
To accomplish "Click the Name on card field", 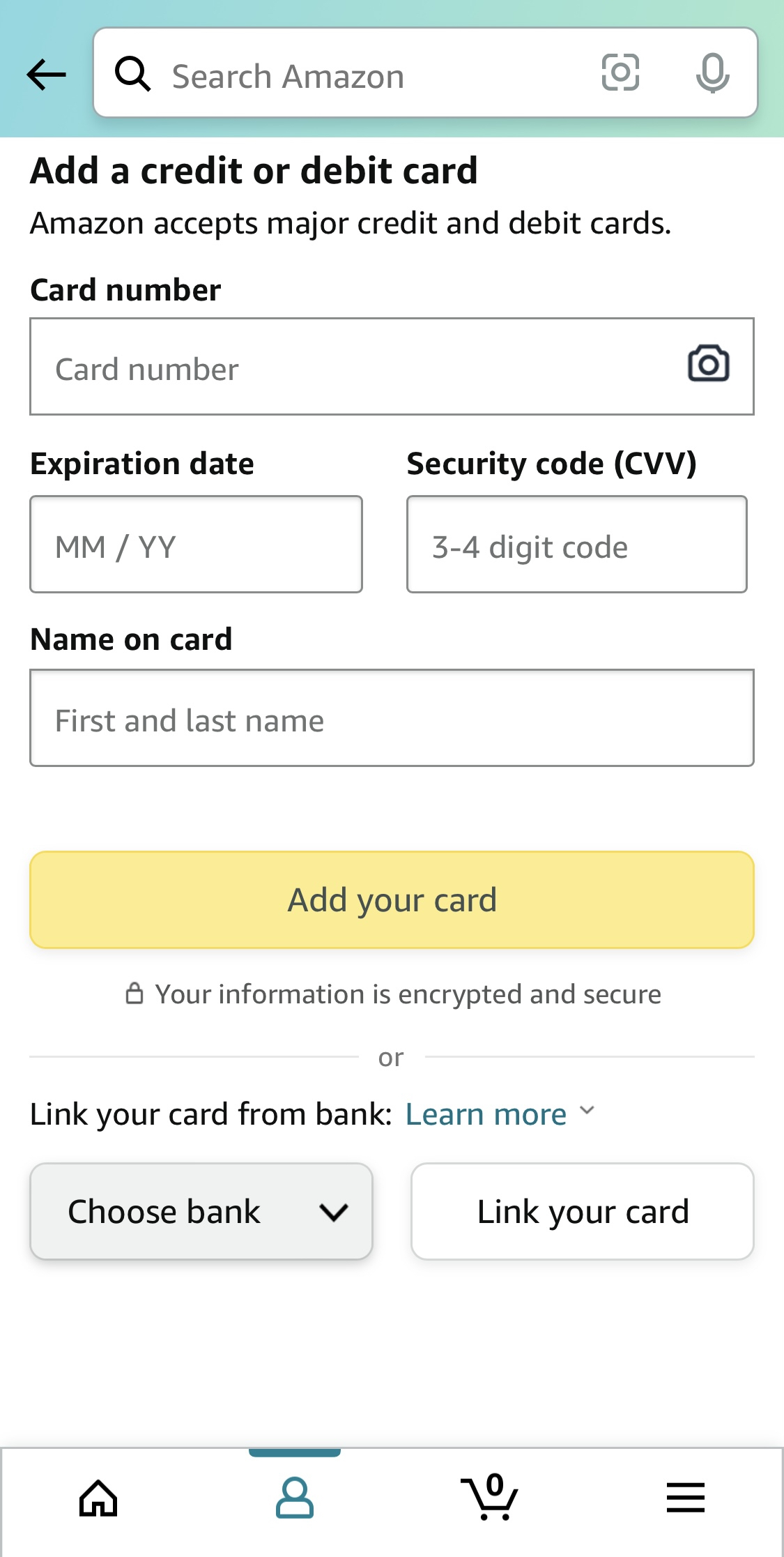I will pos(392,718).
